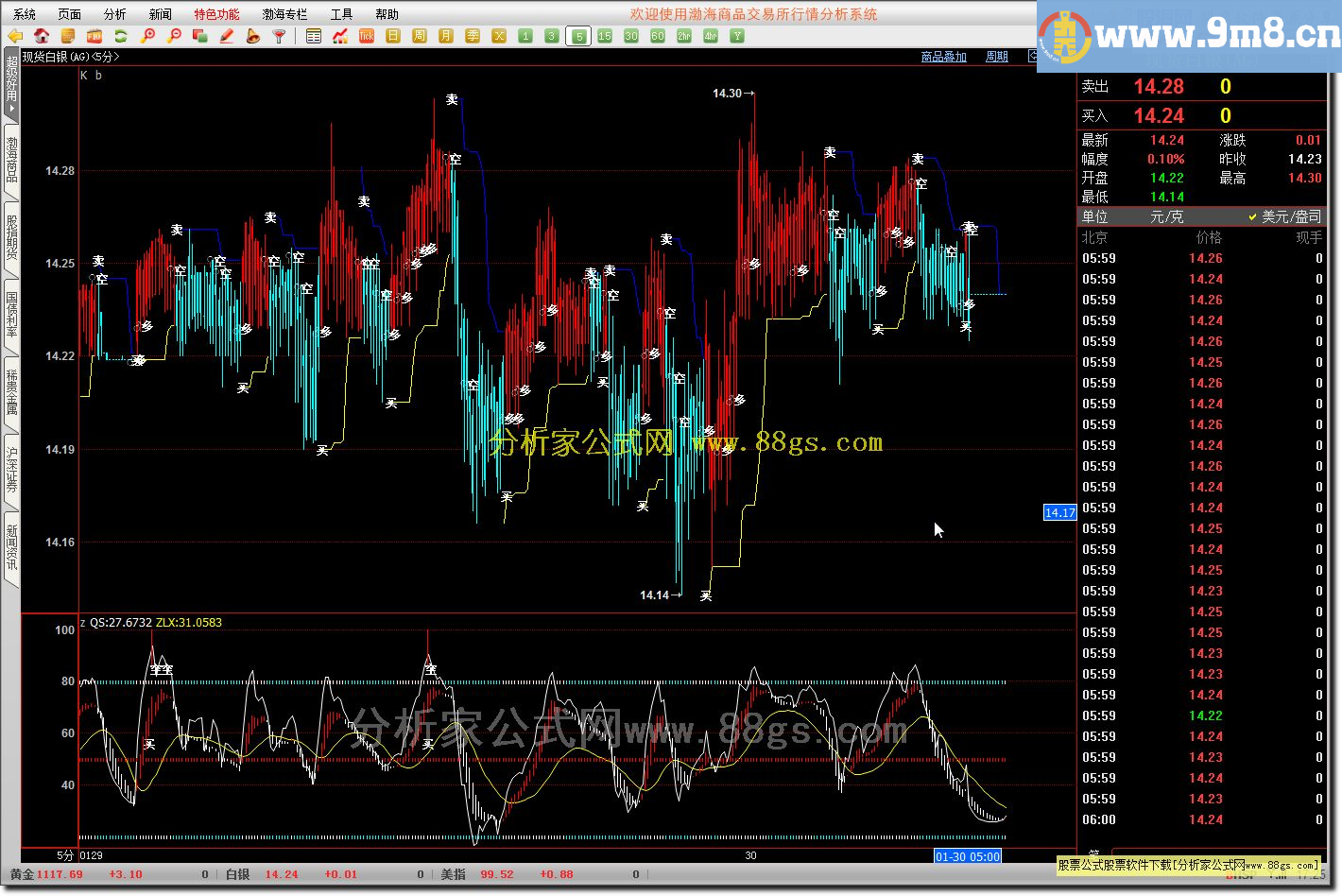Select the 元/克 unit option
1342x896 pixels.
coord(1166,217)
